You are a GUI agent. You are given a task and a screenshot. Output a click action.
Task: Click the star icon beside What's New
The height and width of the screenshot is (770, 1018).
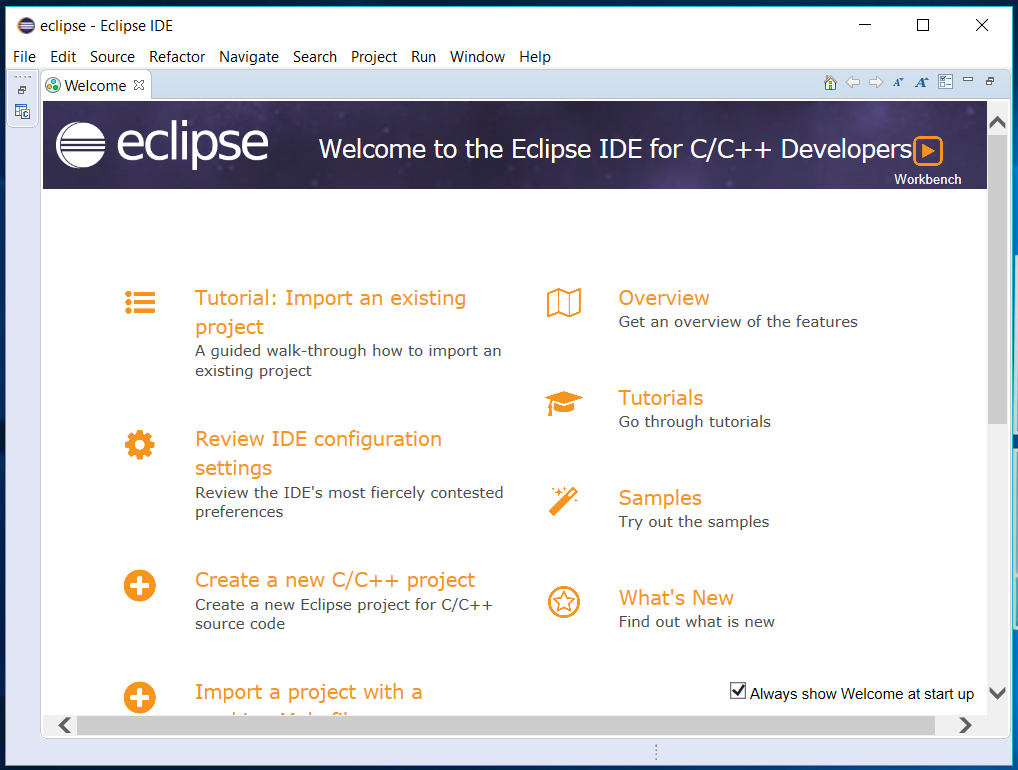click(564, 602)
